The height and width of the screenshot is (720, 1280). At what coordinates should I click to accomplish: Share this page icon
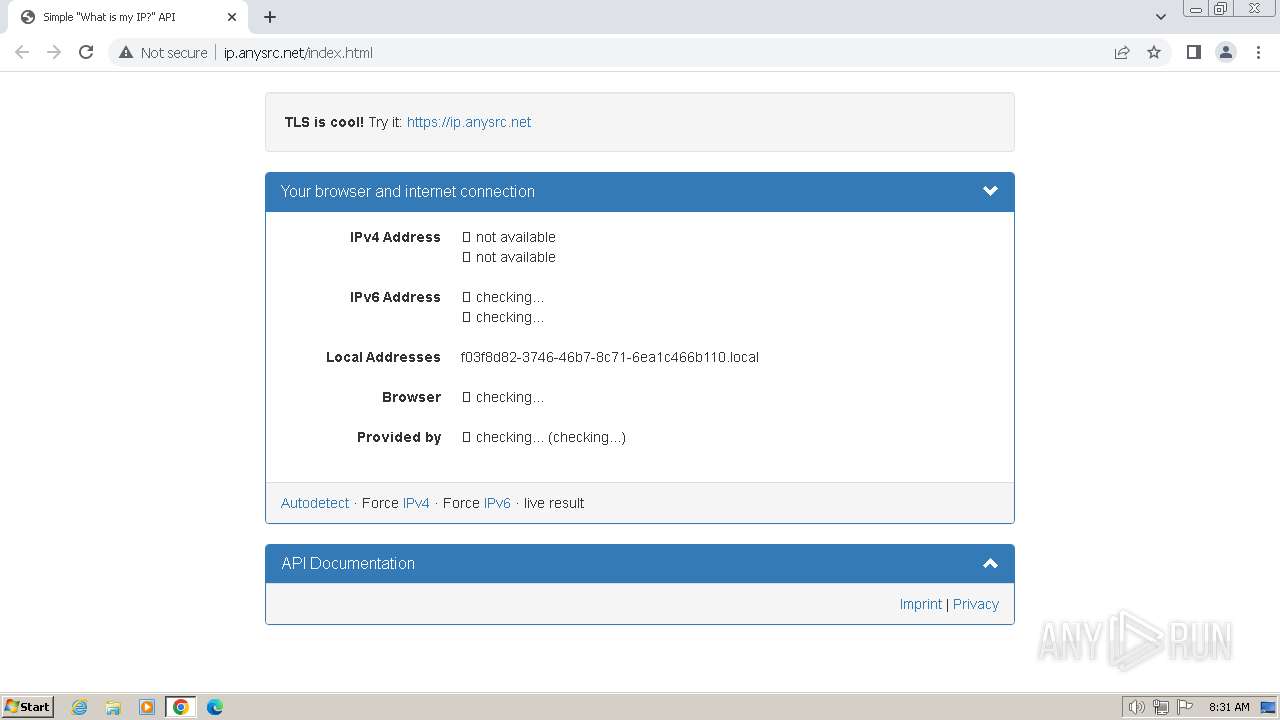coord(1122,52)
